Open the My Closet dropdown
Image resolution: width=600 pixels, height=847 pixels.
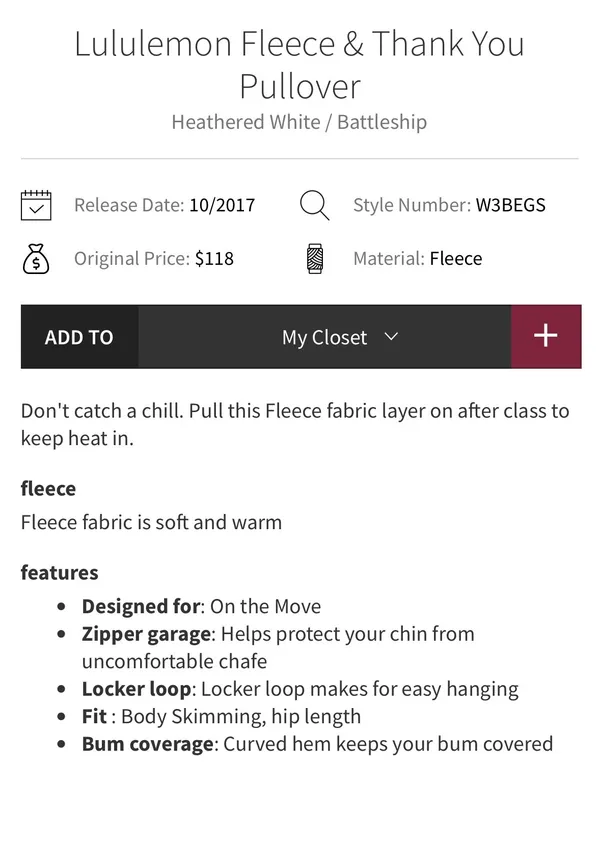[325, 337]
